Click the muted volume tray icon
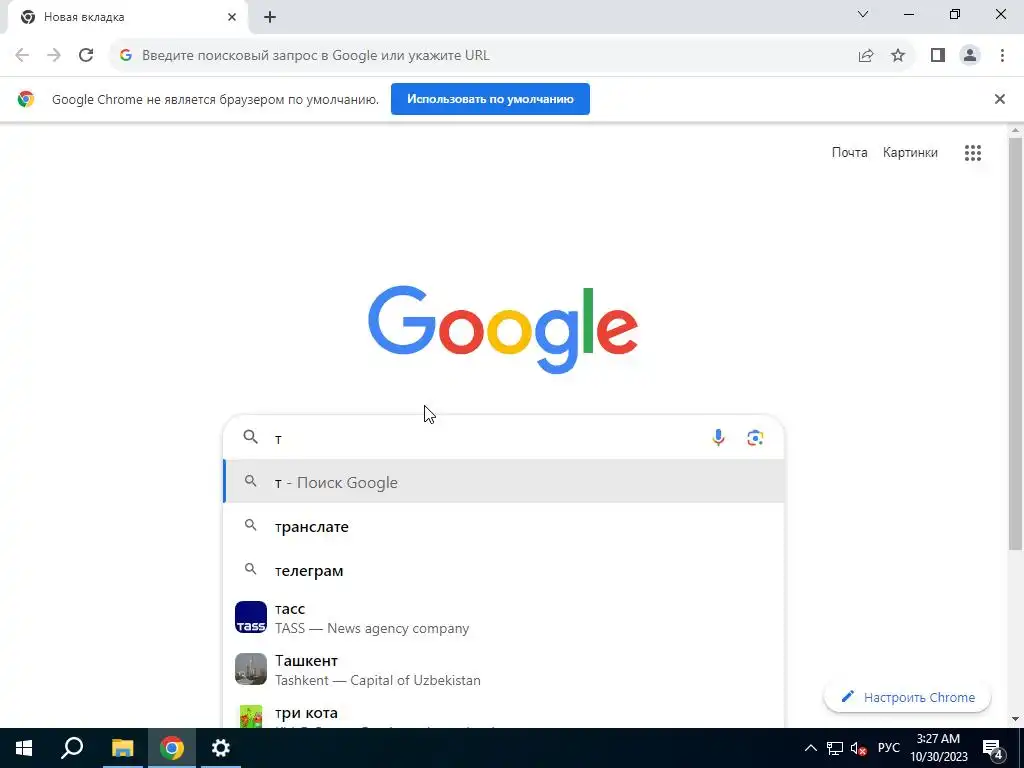Screen dimensions: 1024x768 [859, 748]
